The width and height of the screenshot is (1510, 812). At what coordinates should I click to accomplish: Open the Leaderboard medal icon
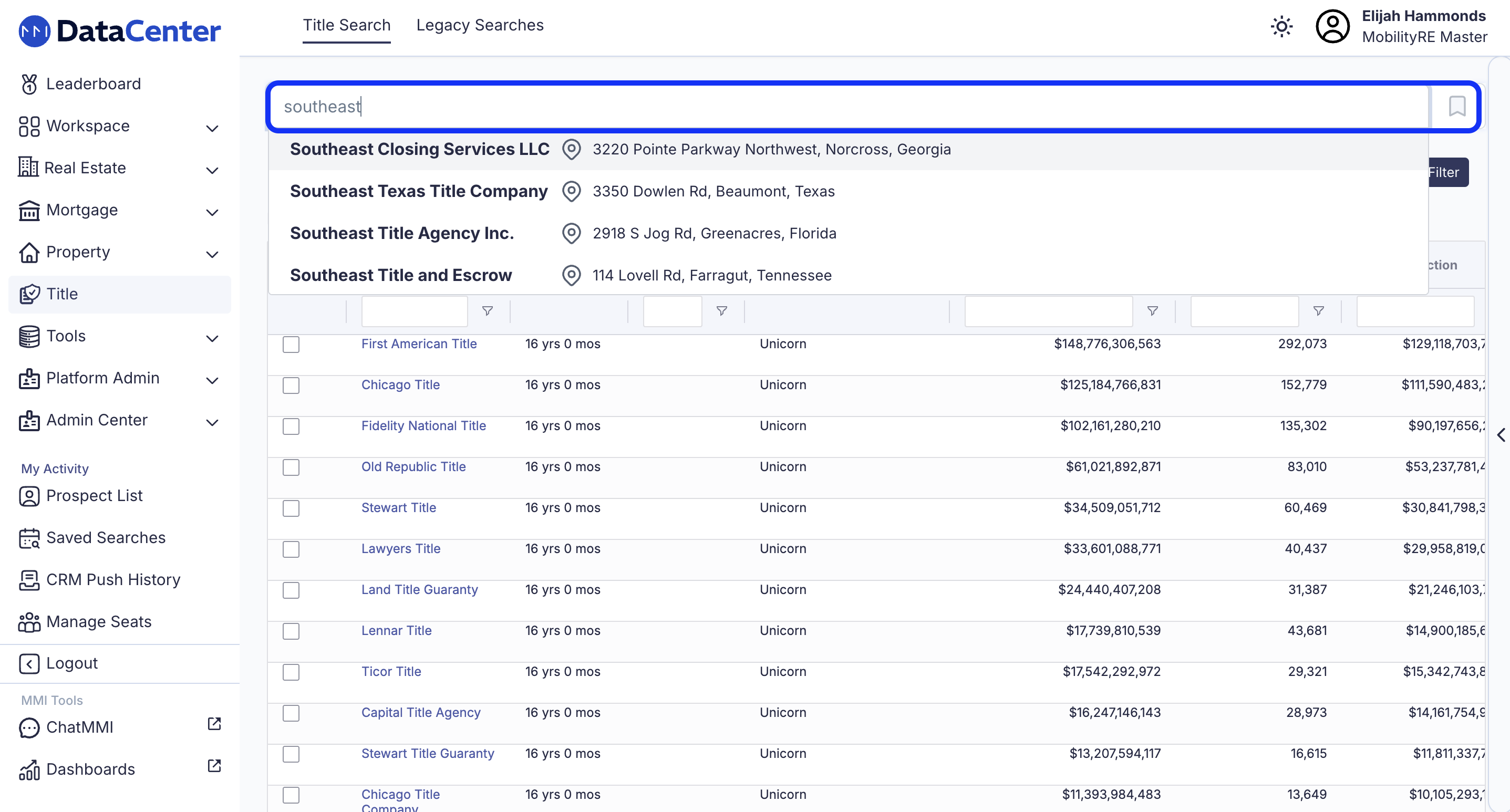point(29,84)
